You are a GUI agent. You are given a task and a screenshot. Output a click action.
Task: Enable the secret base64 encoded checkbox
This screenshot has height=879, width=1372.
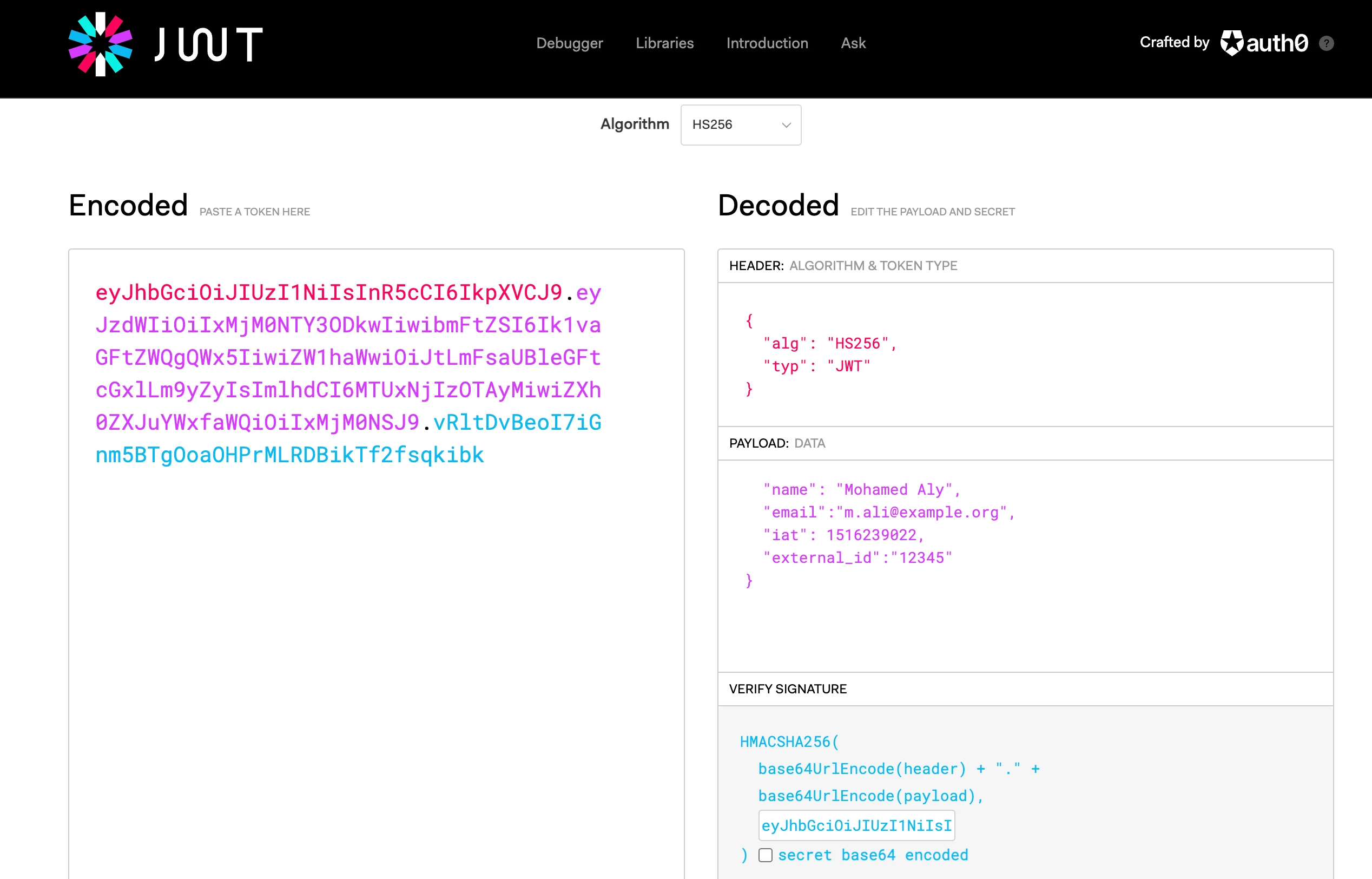(765, 855)
